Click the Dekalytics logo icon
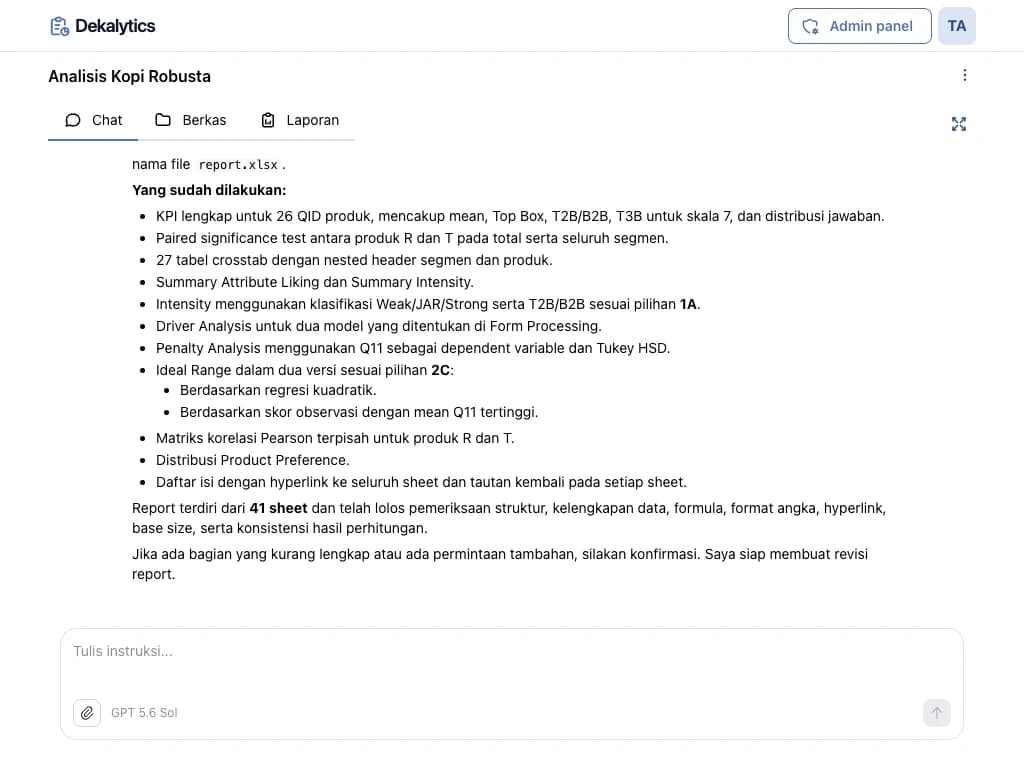Screen dimensions: 1024x768 click(59, 26)
